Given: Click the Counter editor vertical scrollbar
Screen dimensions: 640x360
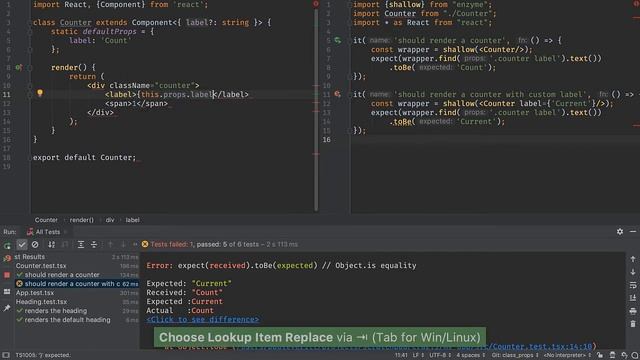Looking at the screenshot, I should pyautogui.click(x=316, y=109).
